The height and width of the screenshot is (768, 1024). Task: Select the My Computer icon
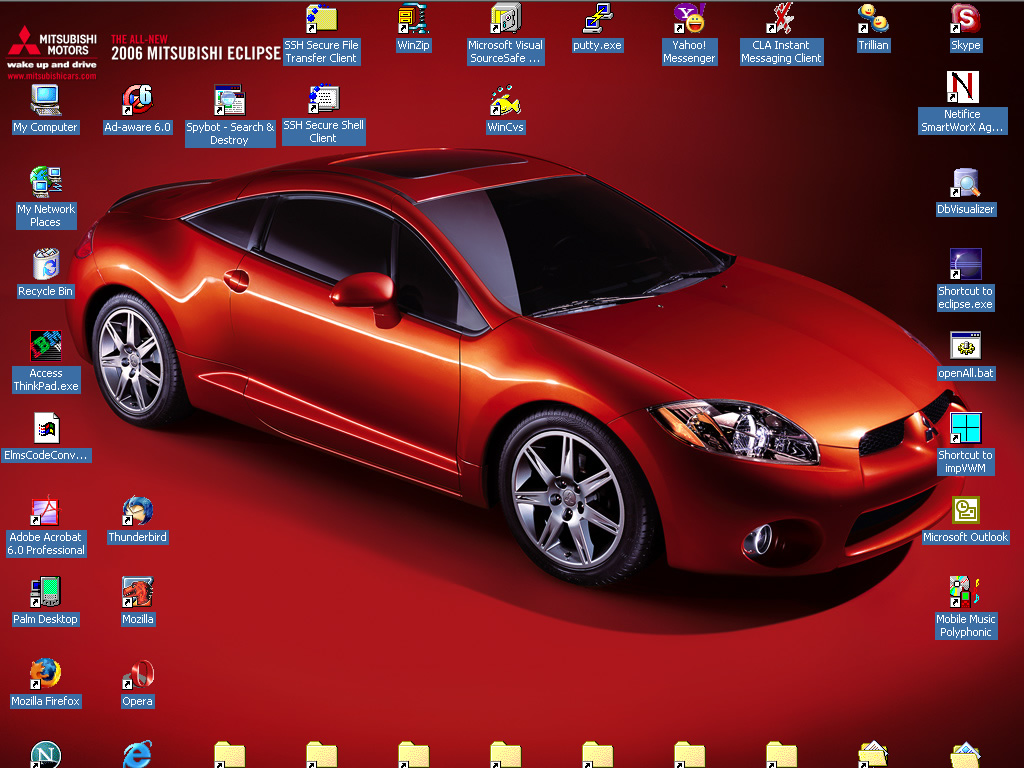click(45, 101)
